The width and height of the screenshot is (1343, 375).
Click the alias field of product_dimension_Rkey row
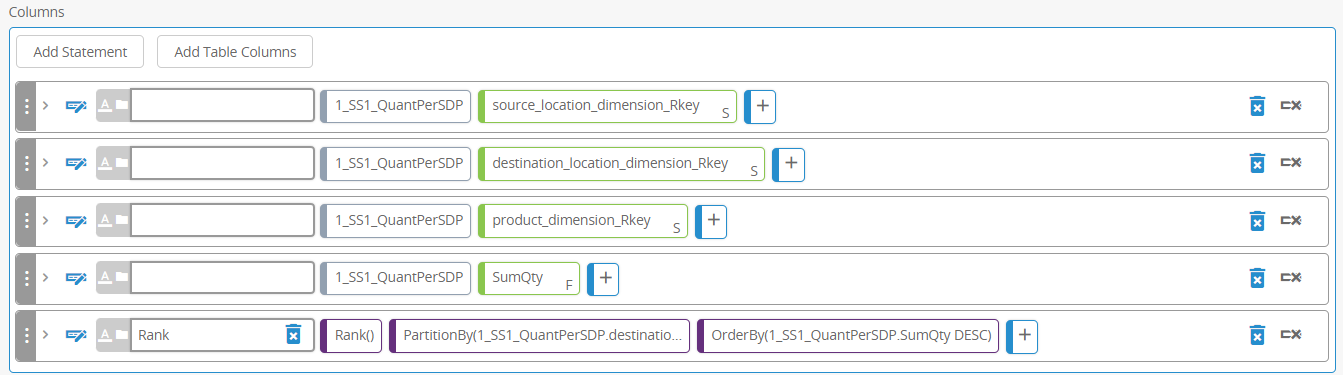pyautogui.click(x=222, y=220)
